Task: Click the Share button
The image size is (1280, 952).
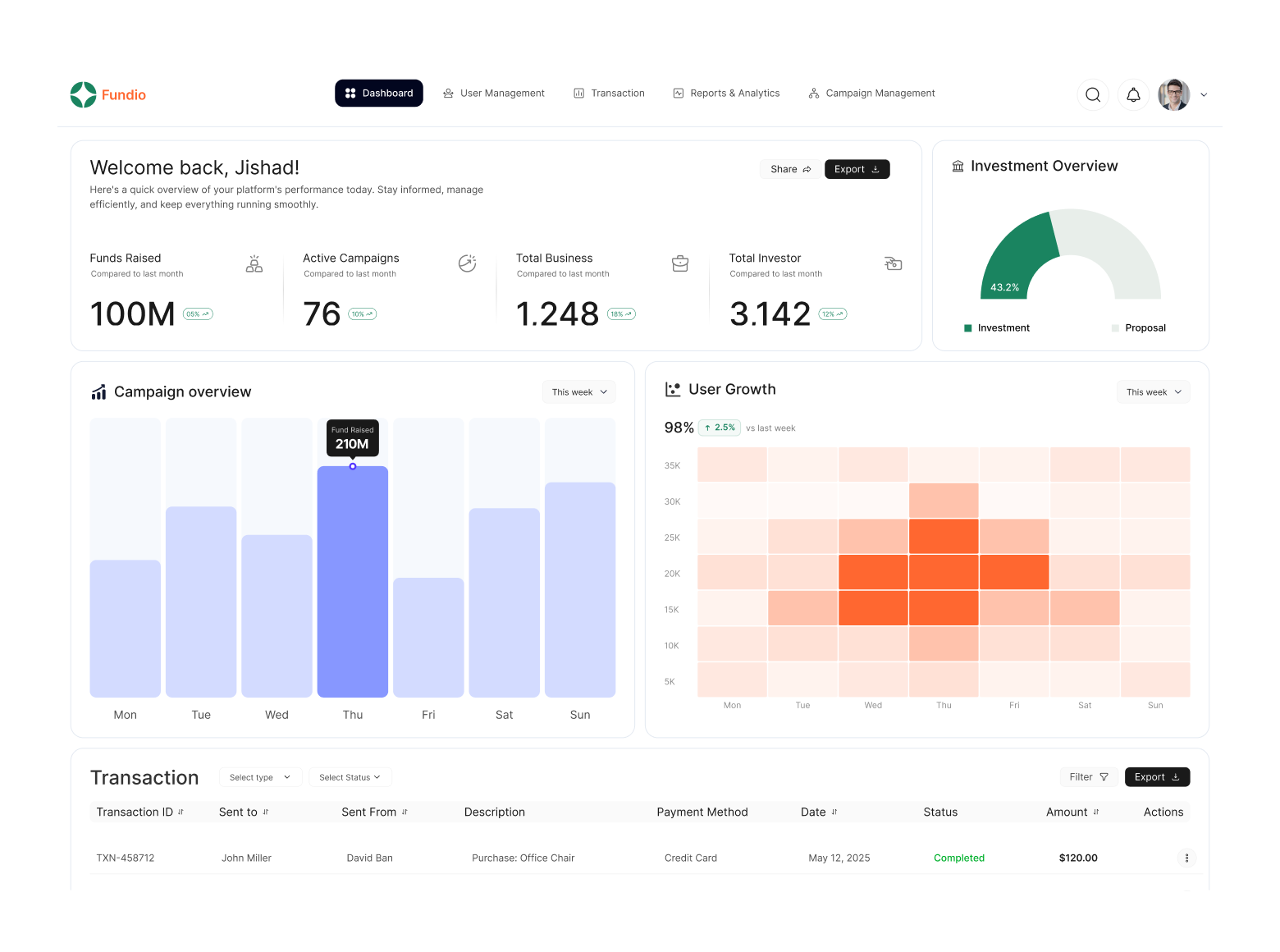Action: (x=790, y=169)
